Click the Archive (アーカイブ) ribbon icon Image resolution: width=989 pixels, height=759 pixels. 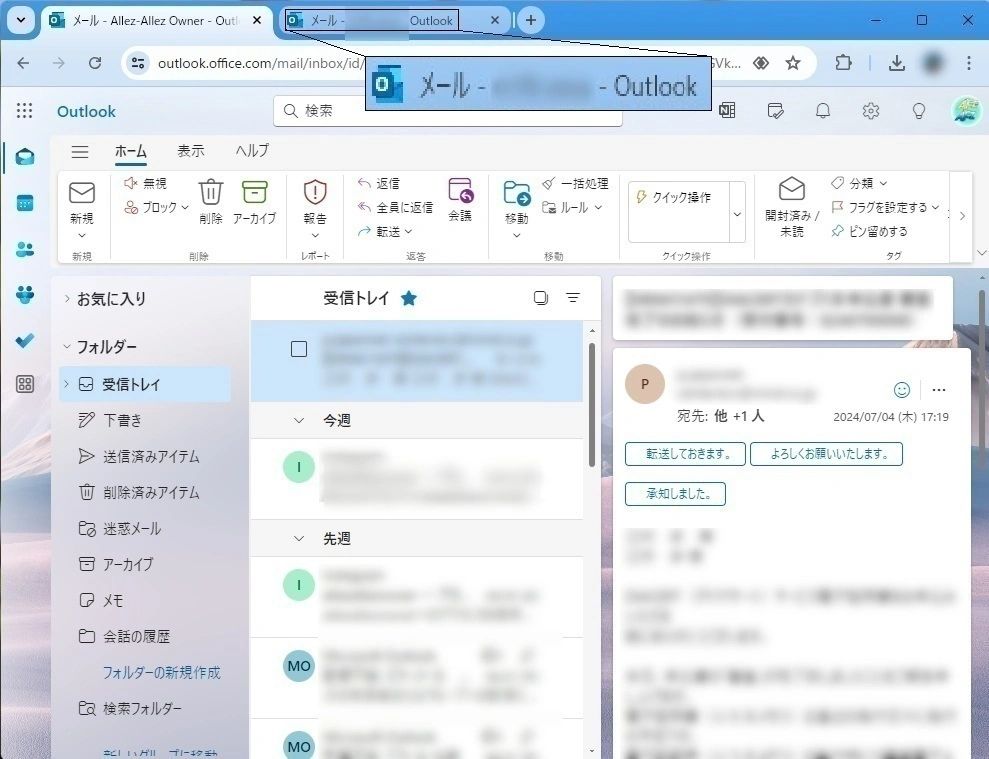[x=254, y=193]
